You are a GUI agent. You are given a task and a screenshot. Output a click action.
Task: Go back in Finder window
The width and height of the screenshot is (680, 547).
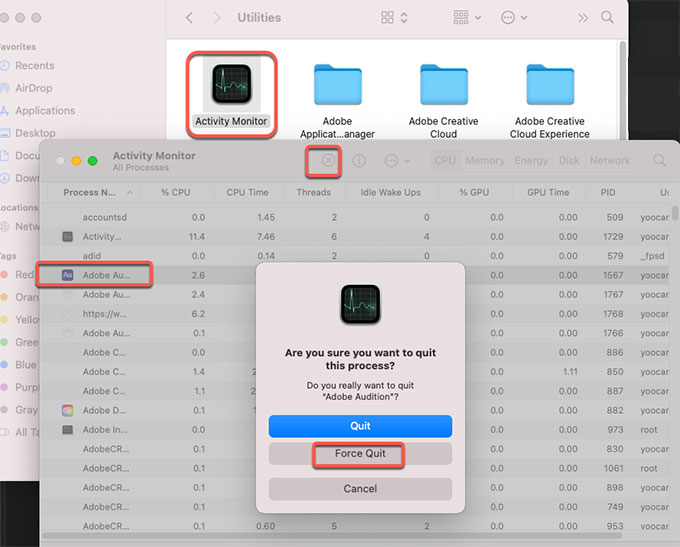point(189,18)
